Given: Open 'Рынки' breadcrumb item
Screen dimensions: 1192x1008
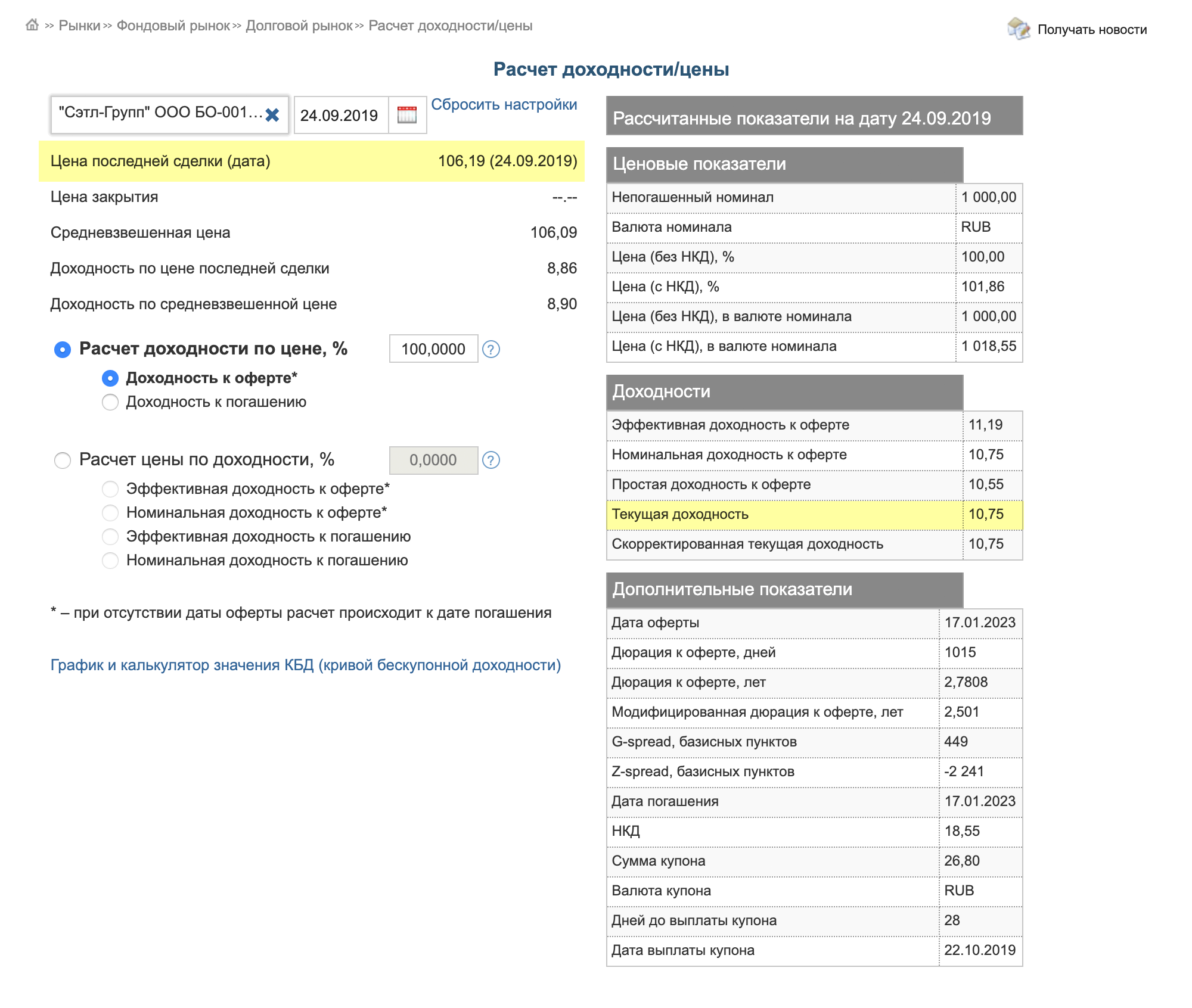Looking at the screenshot, I should pos(79,26).
